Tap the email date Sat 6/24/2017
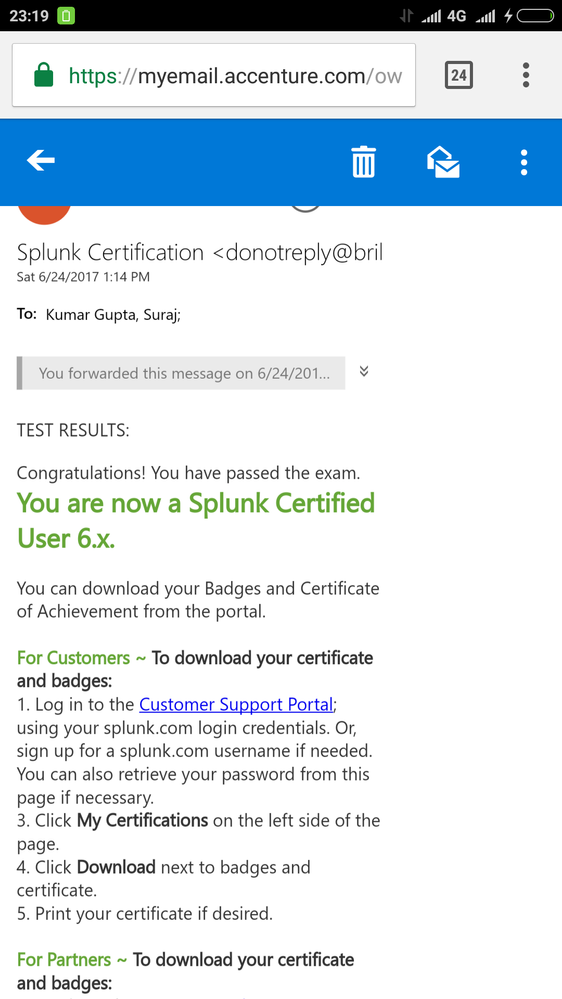This screenshot has width=562, height=999. [x=83, y=277]
